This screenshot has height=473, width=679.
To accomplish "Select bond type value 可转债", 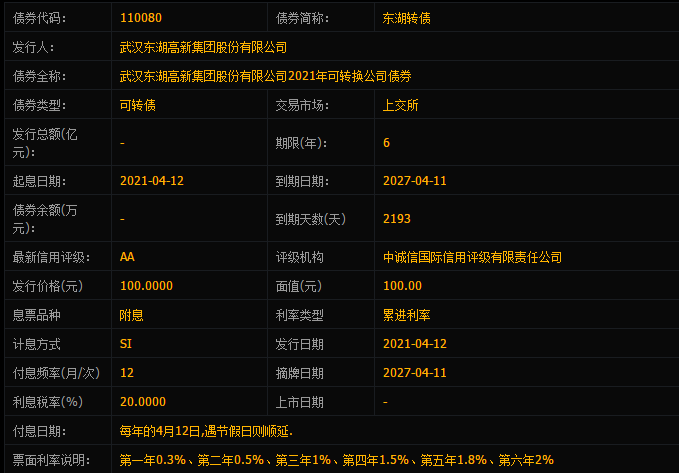I will coord(138,105).
